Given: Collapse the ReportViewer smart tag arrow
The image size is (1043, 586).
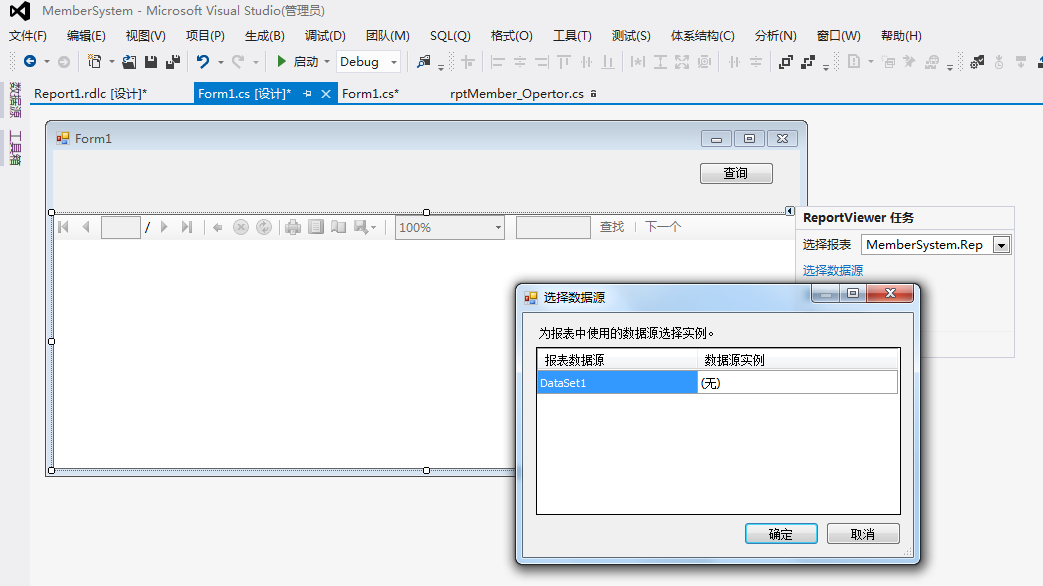Looking at the screenshot, I should 790,211.
